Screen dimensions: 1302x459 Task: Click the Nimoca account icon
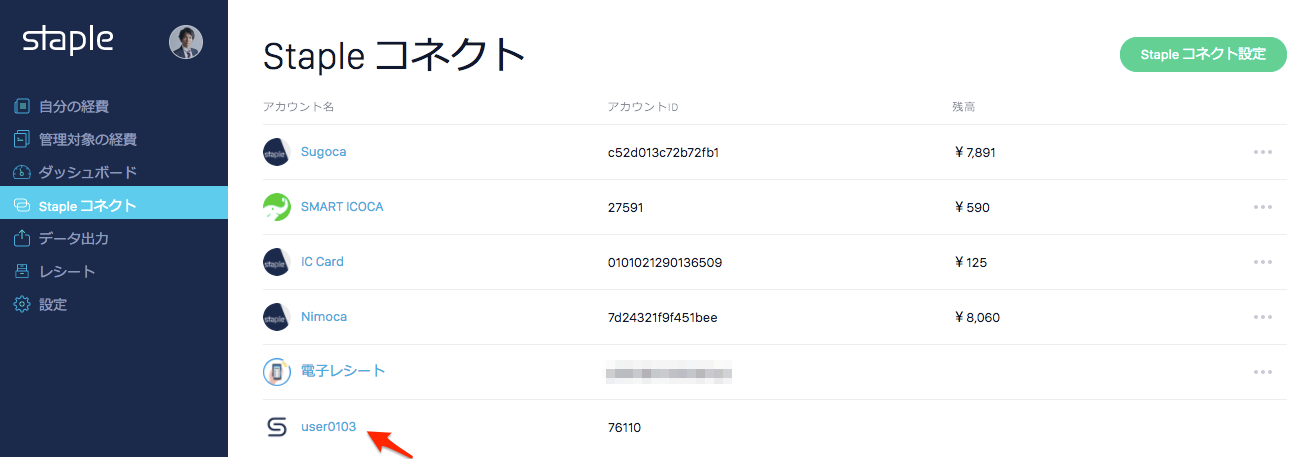pos(276,317)
